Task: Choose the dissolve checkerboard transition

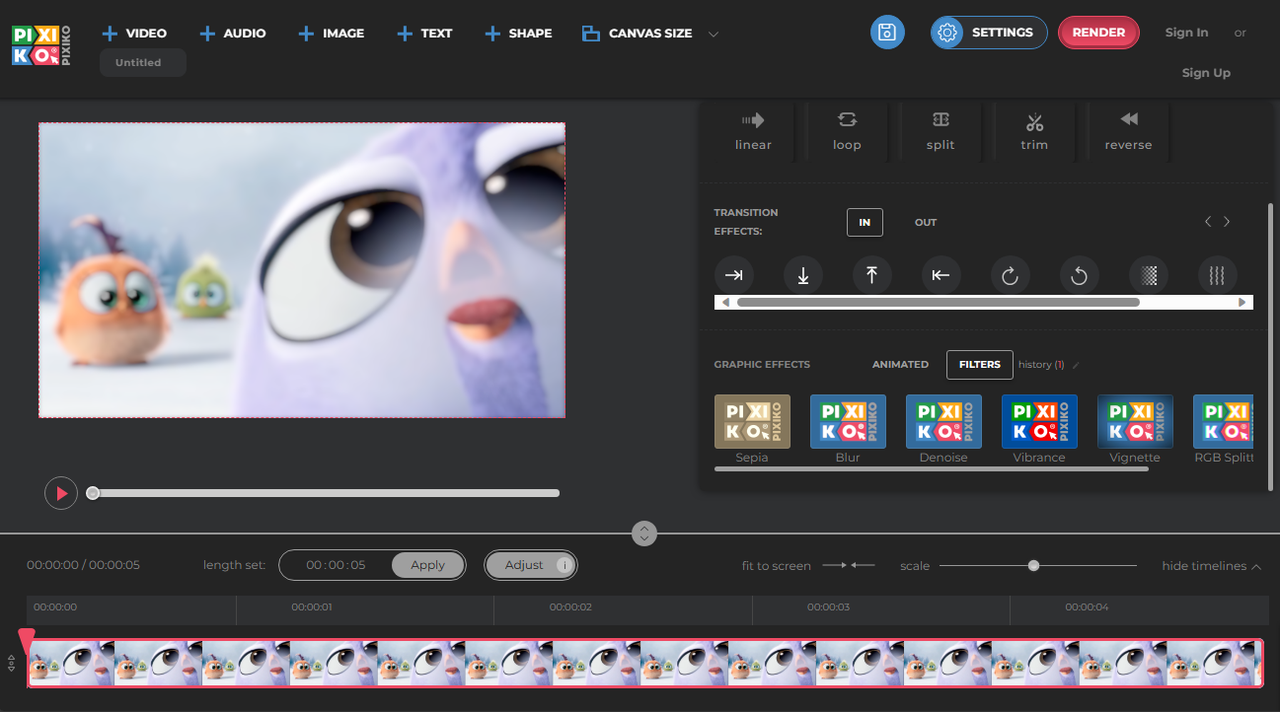Action: (1148, 275)
